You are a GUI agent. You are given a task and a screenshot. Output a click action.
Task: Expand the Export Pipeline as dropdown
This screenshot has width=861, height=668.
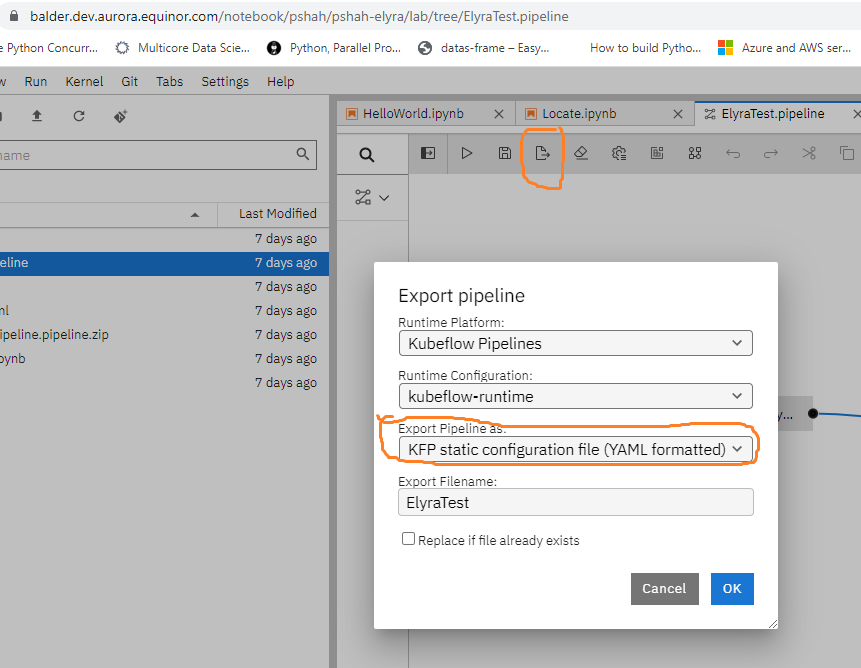pyautogui.click(x=575, y=449)
